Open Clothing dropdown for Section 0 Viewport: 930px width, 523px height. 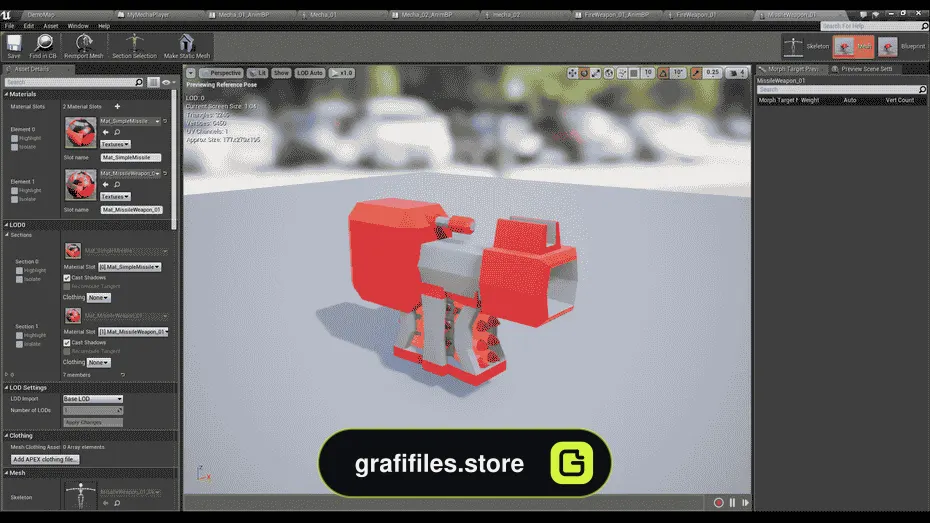(x=98, y=298)
